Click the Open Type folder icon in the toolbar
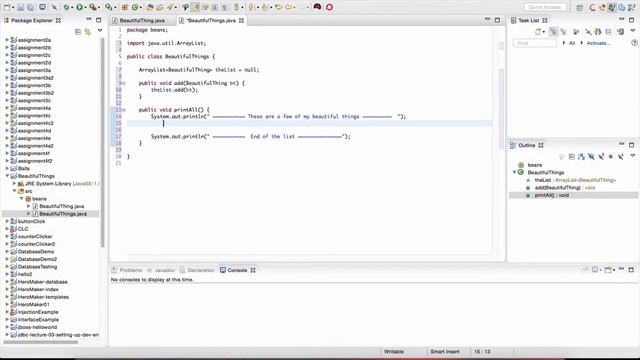The height and width of the screenshot is (360, 640). point(150,7)
